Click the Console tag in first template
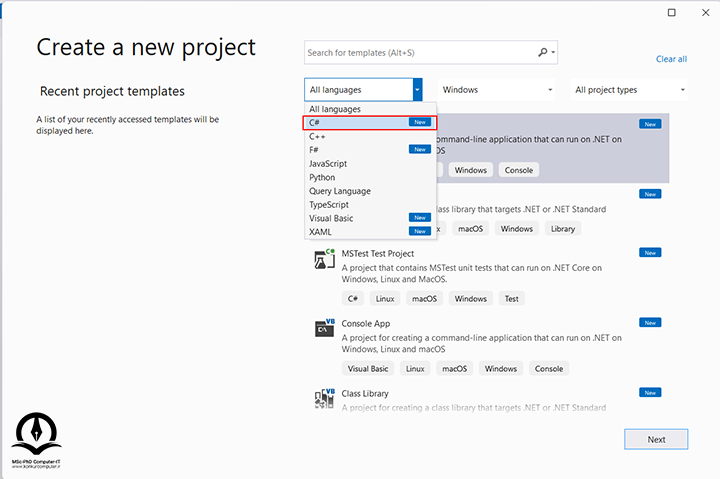 (519, 170)
